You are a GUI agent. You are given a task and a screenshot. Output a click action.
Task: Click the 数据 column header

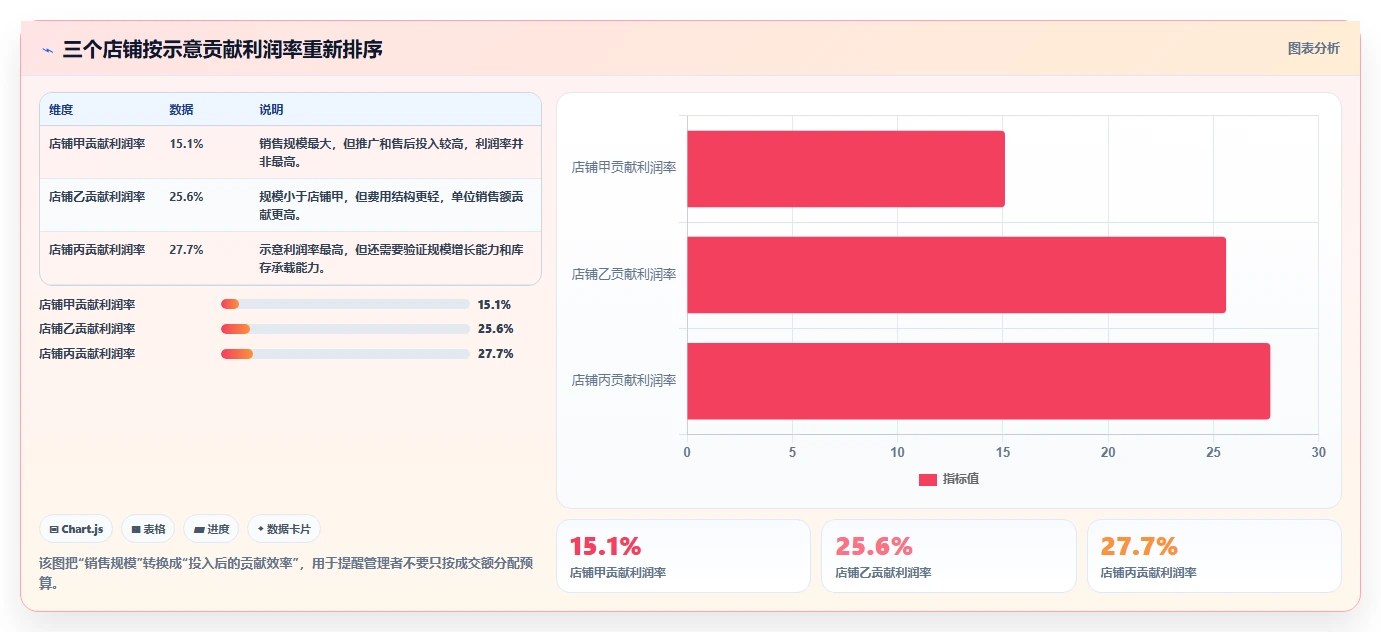tap(181, 109)
